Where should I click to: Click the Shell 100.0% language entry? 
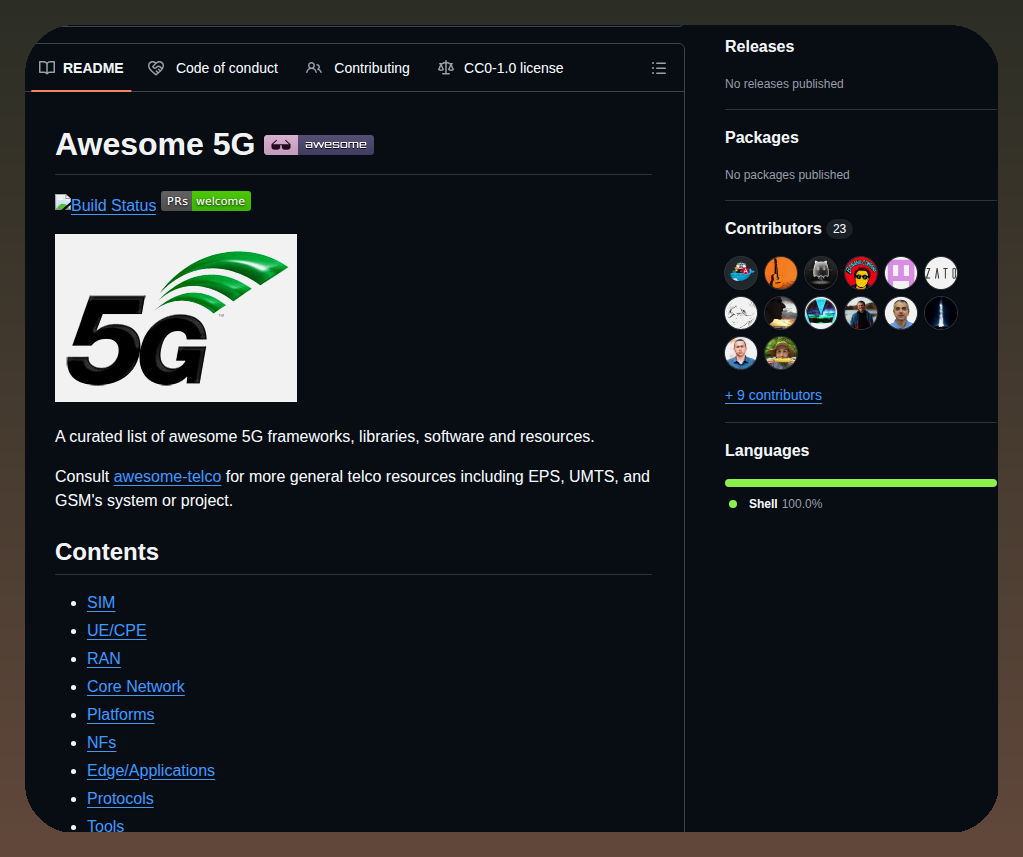coord(775,504)
